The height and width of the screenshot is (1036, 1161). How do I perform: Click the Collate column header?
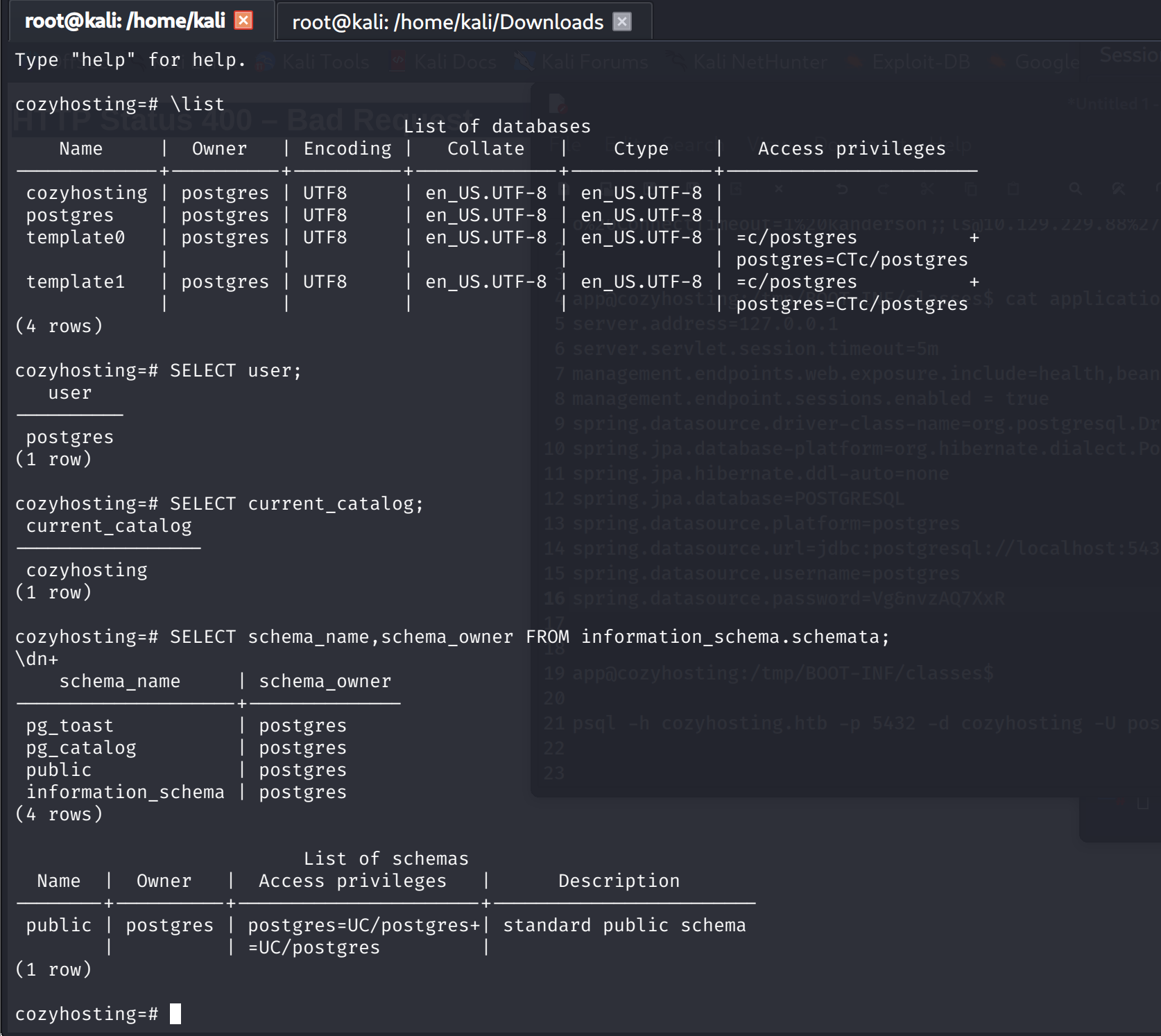coord(486,148)
